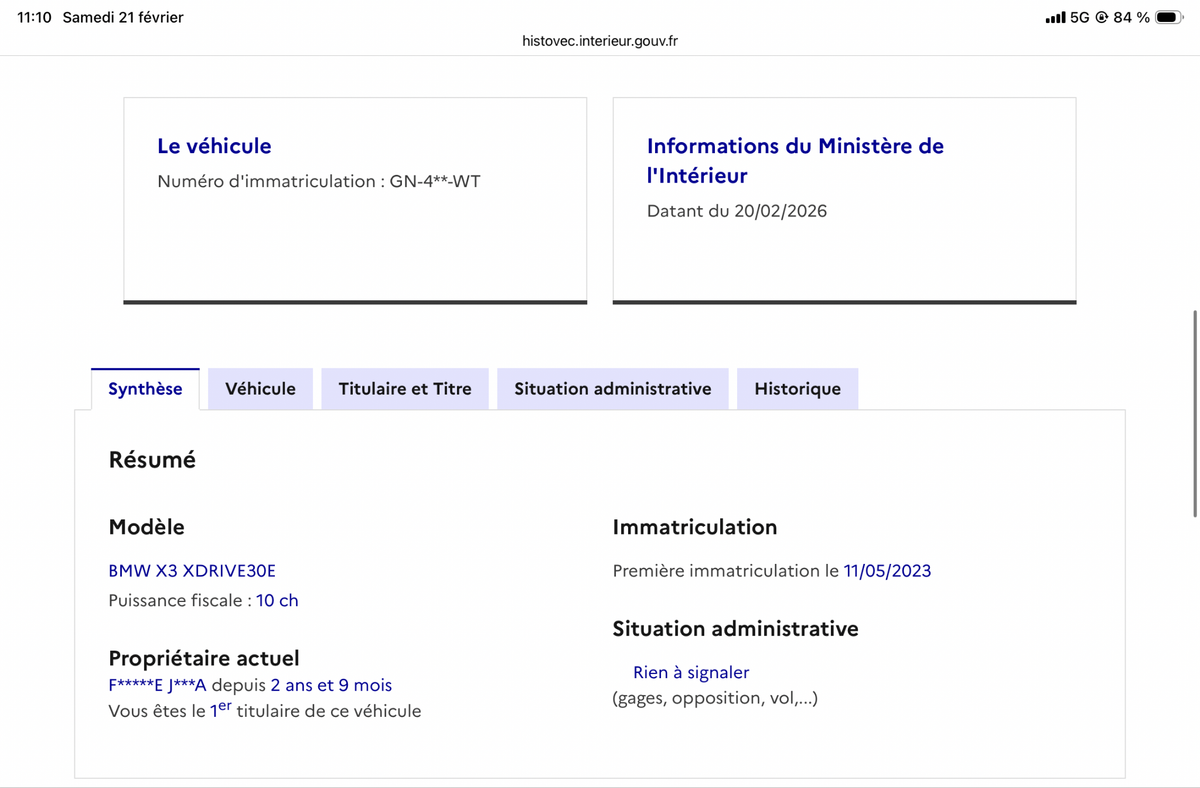Open the Véhicule tab

pos(260,389)
